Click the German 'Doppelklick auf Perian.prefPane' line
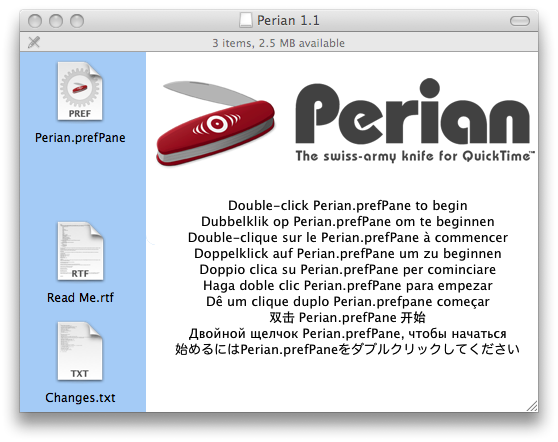Viewport: 558px width, 442px height. tap(348, 254)
